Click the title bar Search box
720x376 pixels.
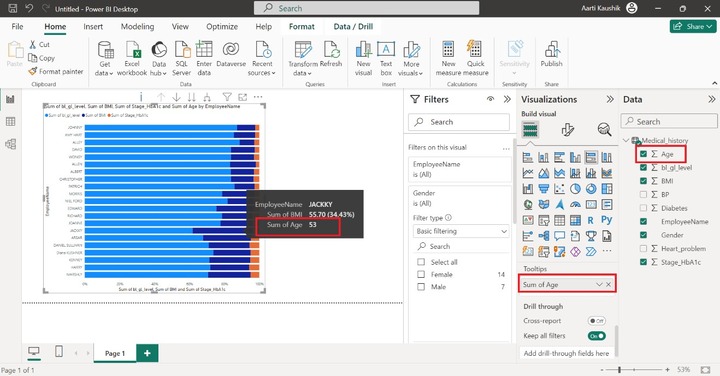(x=366, y=8)
